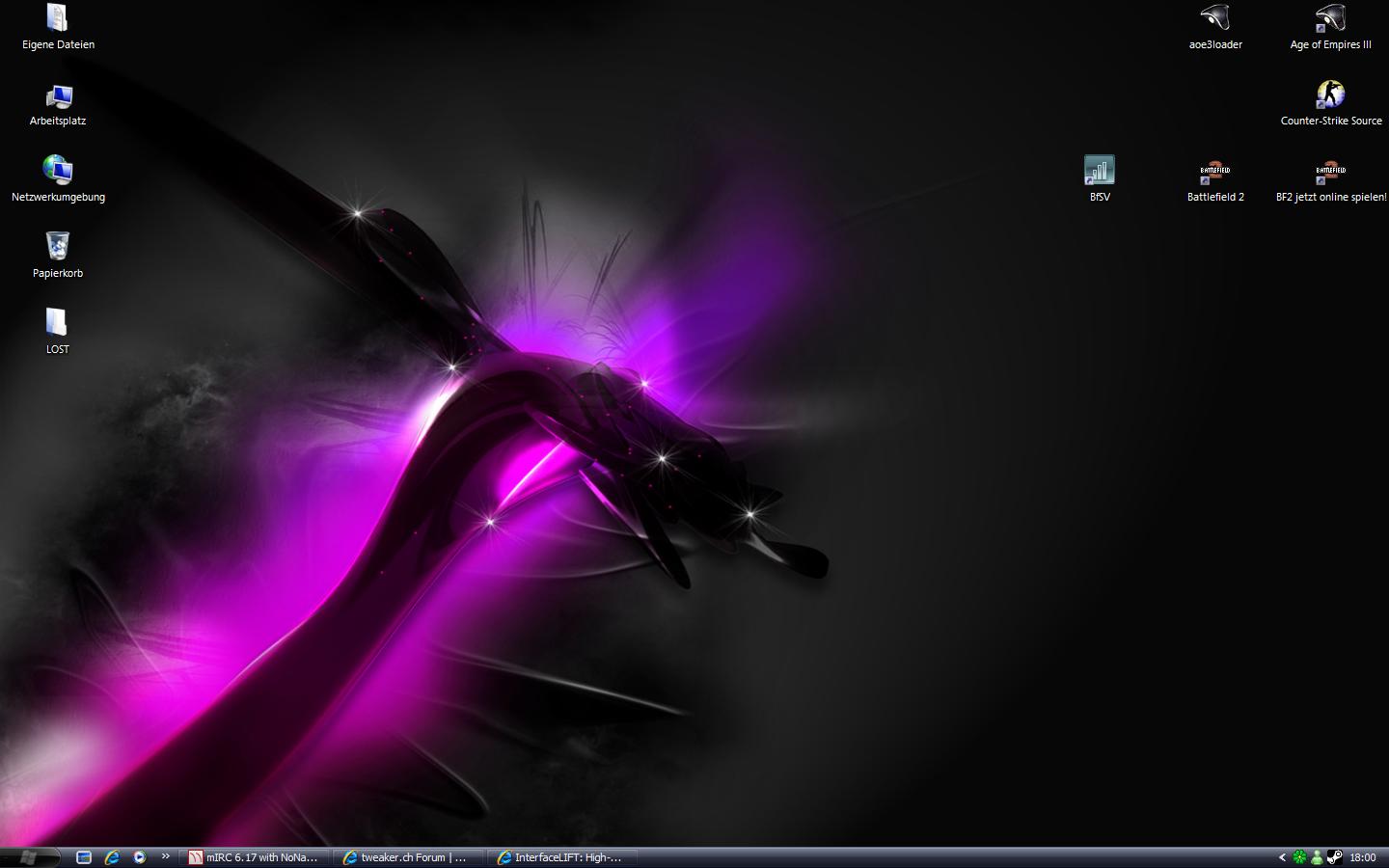Select the Papierkorb recycle bin icon
The height and width of the screenshot is (868, 1389).
(x=58, y=246)
